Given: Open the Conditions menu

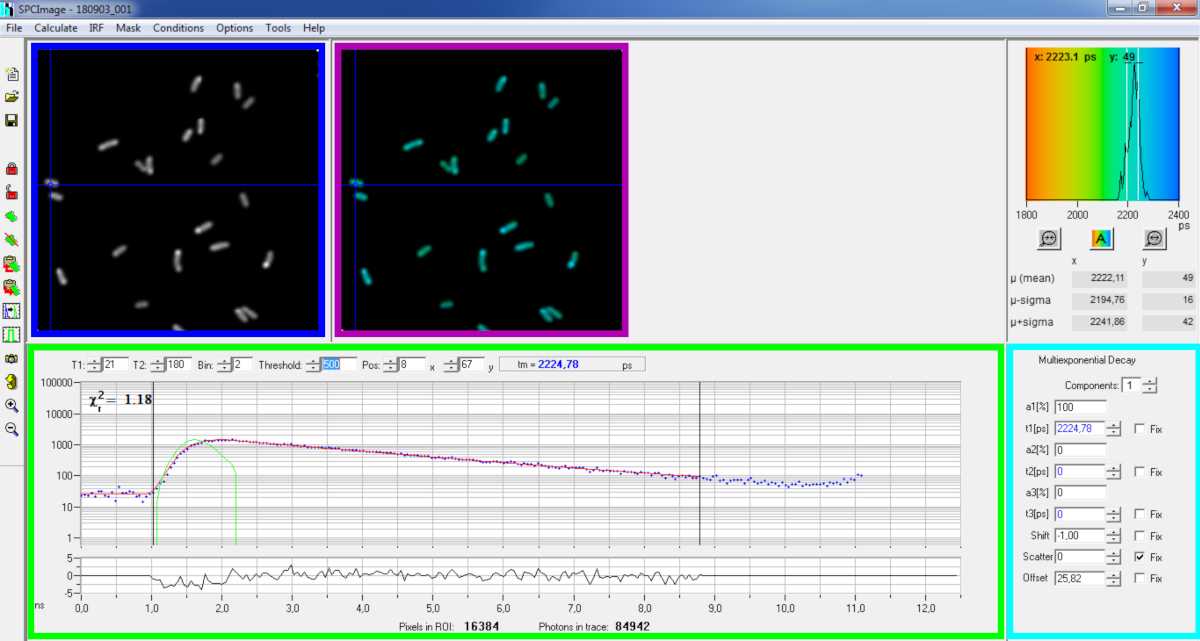Looking at the screenshot, I should (x=178, y=28).
